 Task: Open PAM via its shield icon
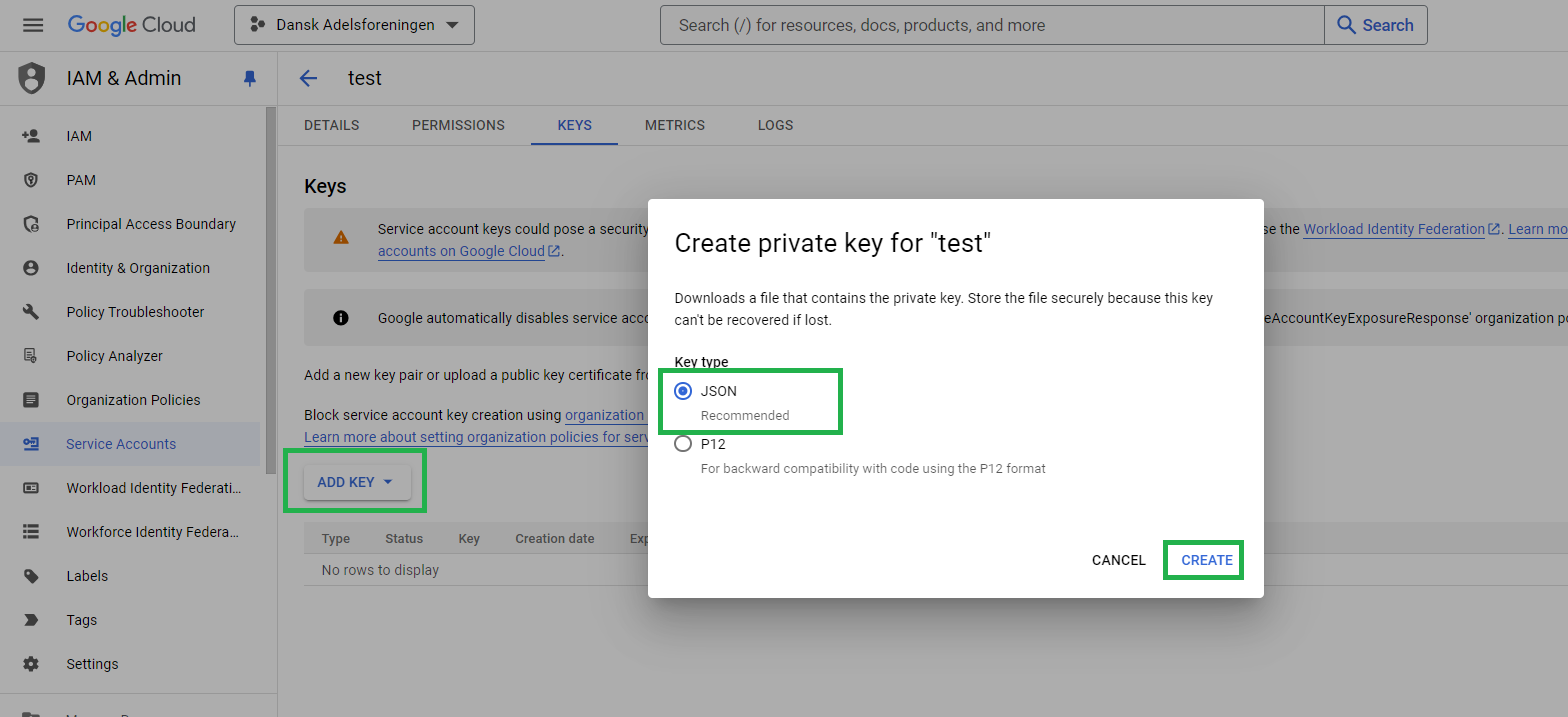tap(31, 180)
